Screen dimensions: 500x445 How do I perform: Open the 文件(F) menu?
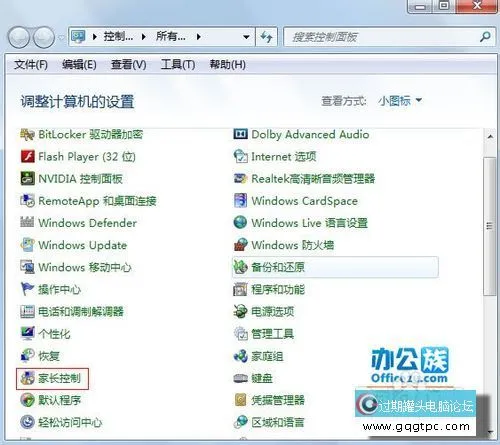pyautogui.click(x=31, y=64)
